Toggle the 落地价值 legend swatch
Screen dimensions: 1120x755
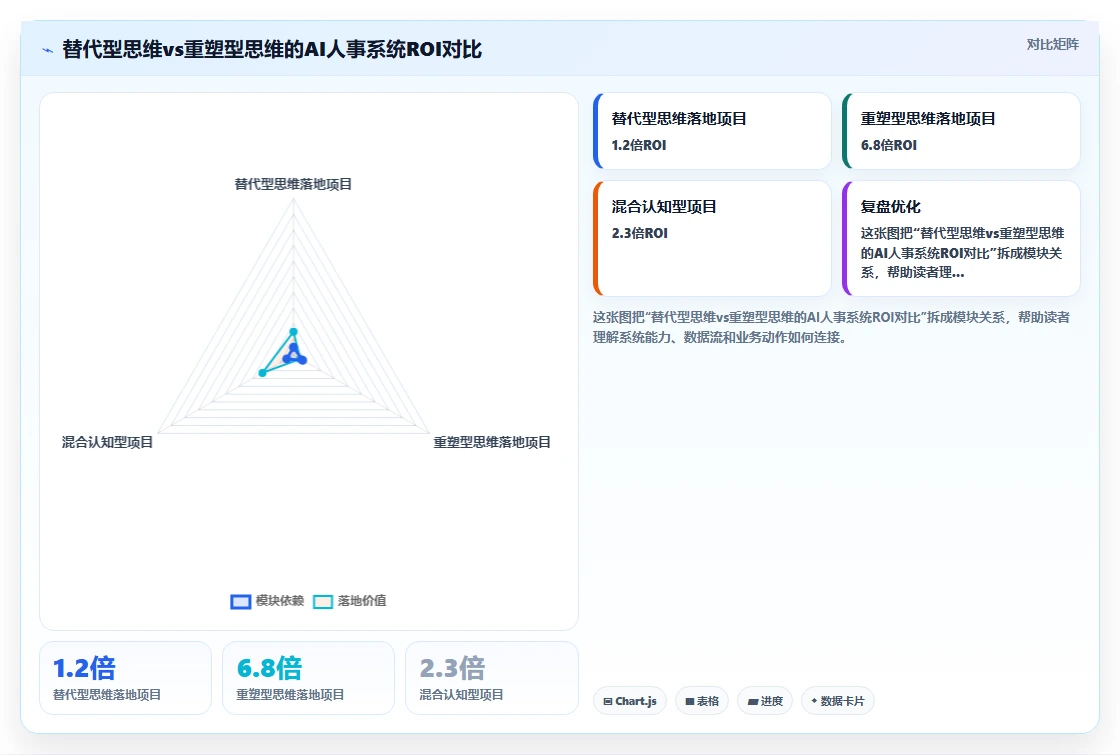point(323,601)
